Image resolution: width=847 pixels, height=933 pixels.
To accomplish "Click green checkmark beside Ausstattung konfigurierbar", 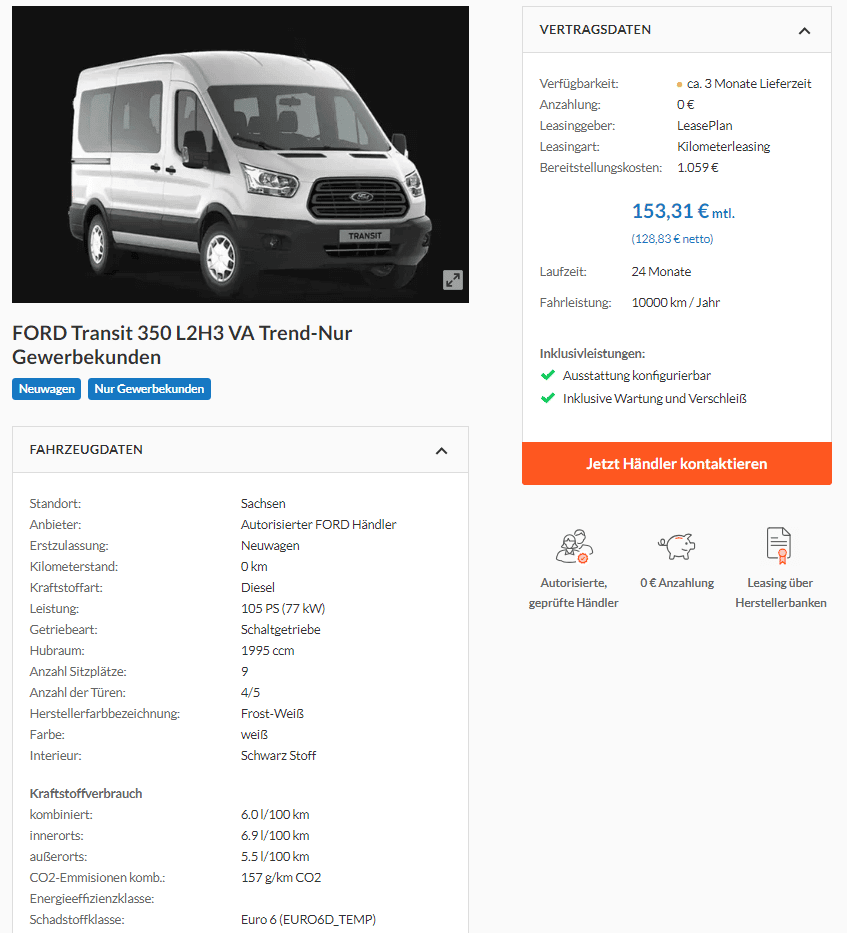I will 548,375.
